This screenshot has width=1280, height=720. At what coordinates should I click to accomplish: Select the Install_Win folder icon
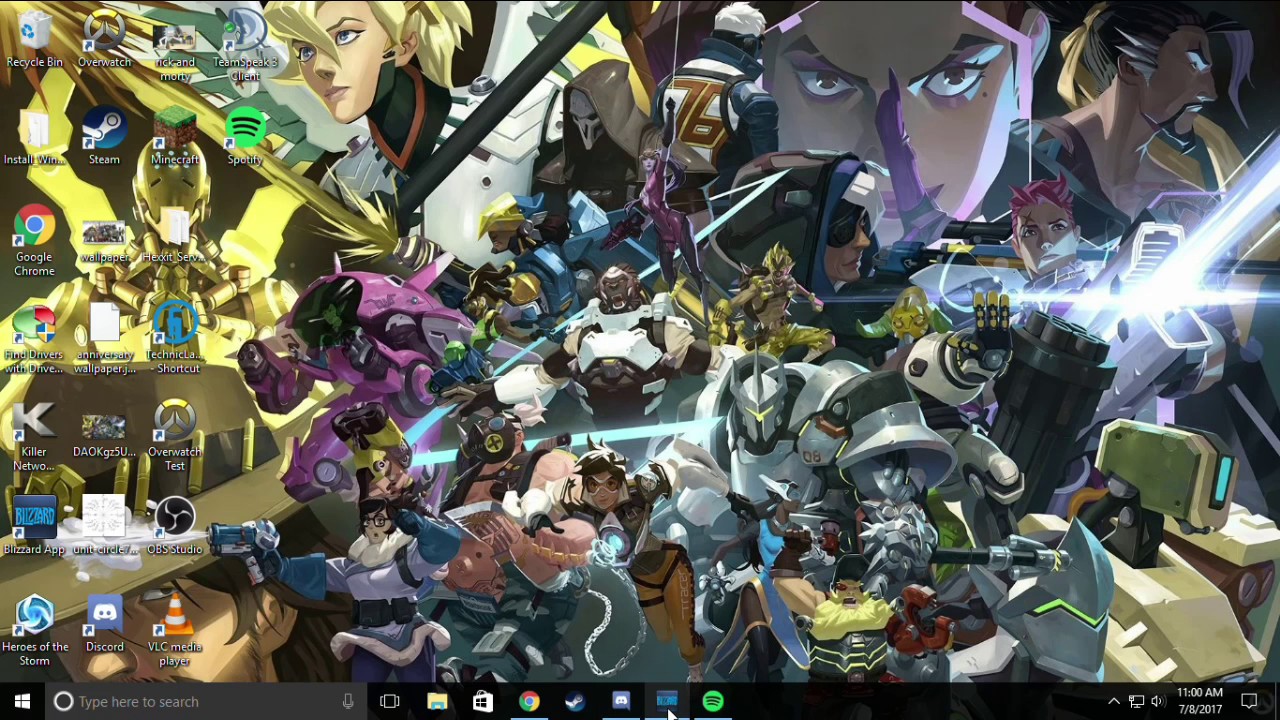coord(34,138)
